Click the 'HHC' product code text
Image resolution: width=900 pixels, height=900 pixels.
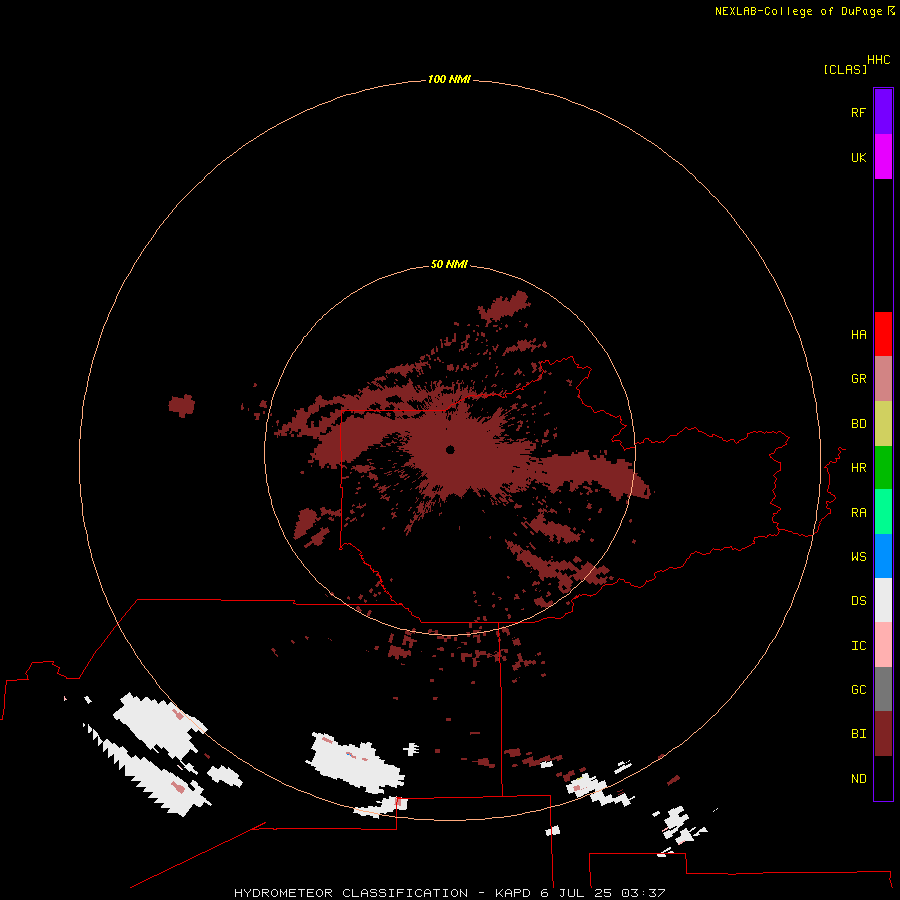click(878, 60)
